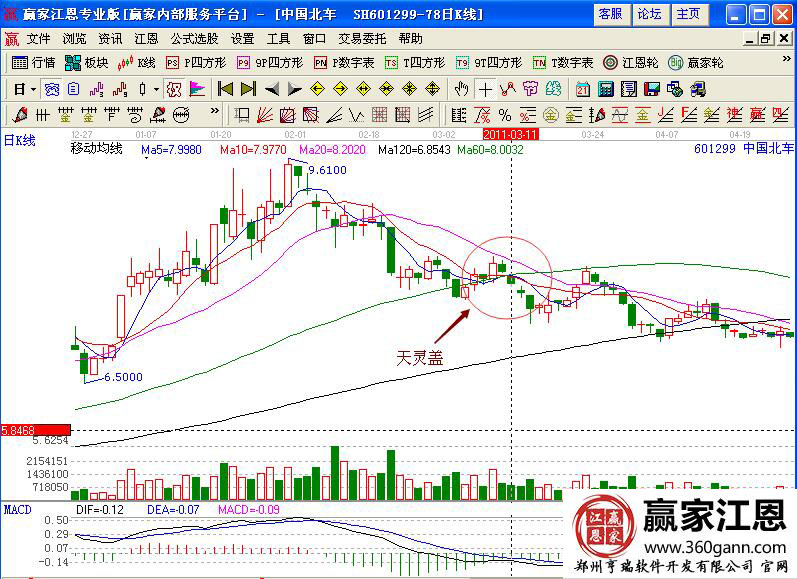Open the candlestick style dropdown arrow
797x579 pixels.
click(x=155, y=89)
